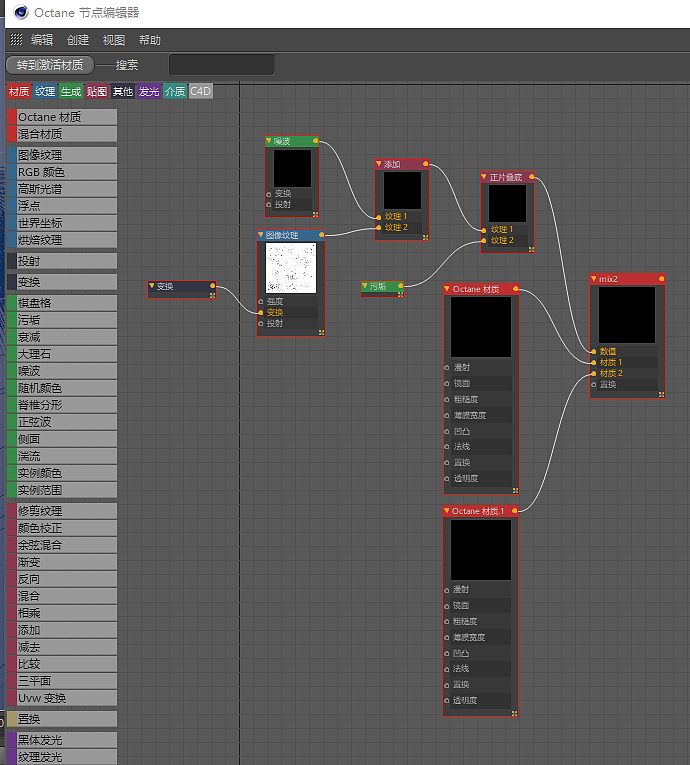
Task: Collapse the Octane 材质.1 node with its triangle
Action: coord(446,510)
